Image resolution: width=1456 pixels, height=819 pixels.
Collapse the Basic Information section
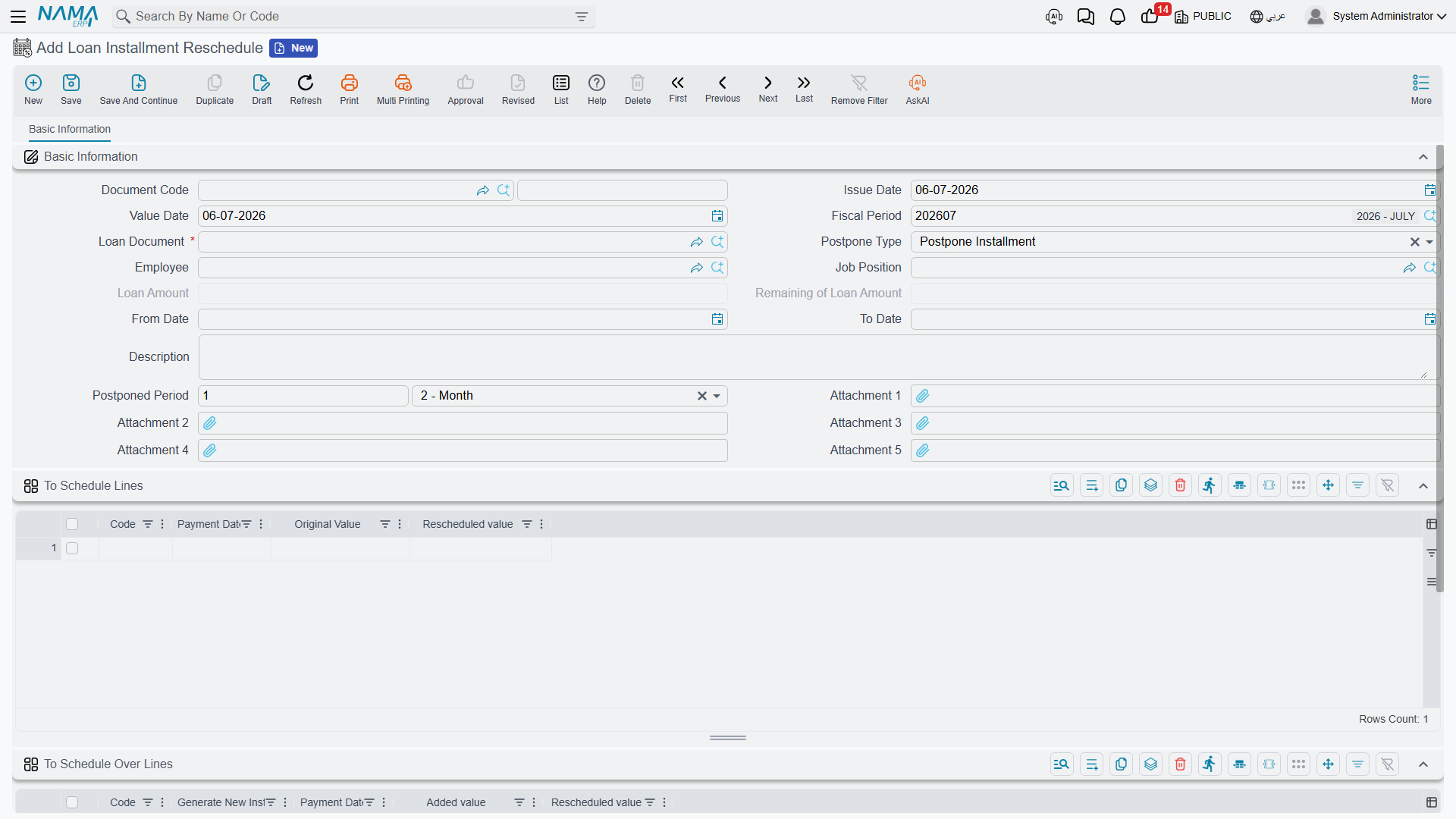1423,157
